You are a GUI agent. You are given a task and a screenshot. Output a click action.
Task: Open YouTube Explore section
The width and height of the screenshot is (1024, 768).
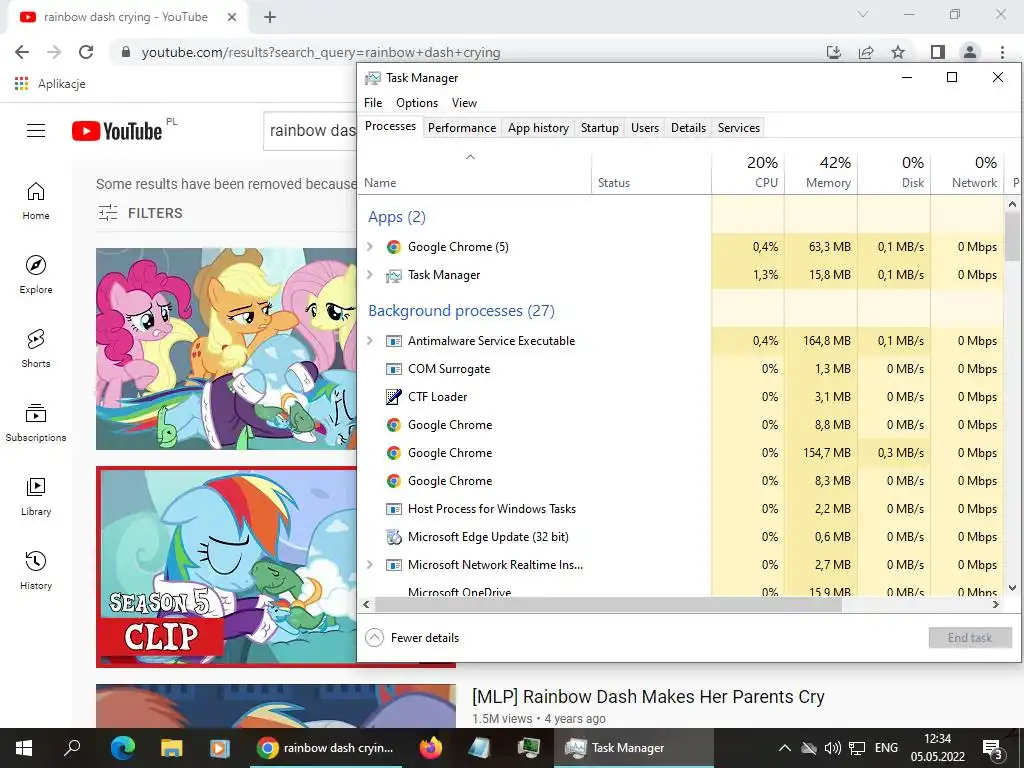pyautogui.click(x=36, y=275)
